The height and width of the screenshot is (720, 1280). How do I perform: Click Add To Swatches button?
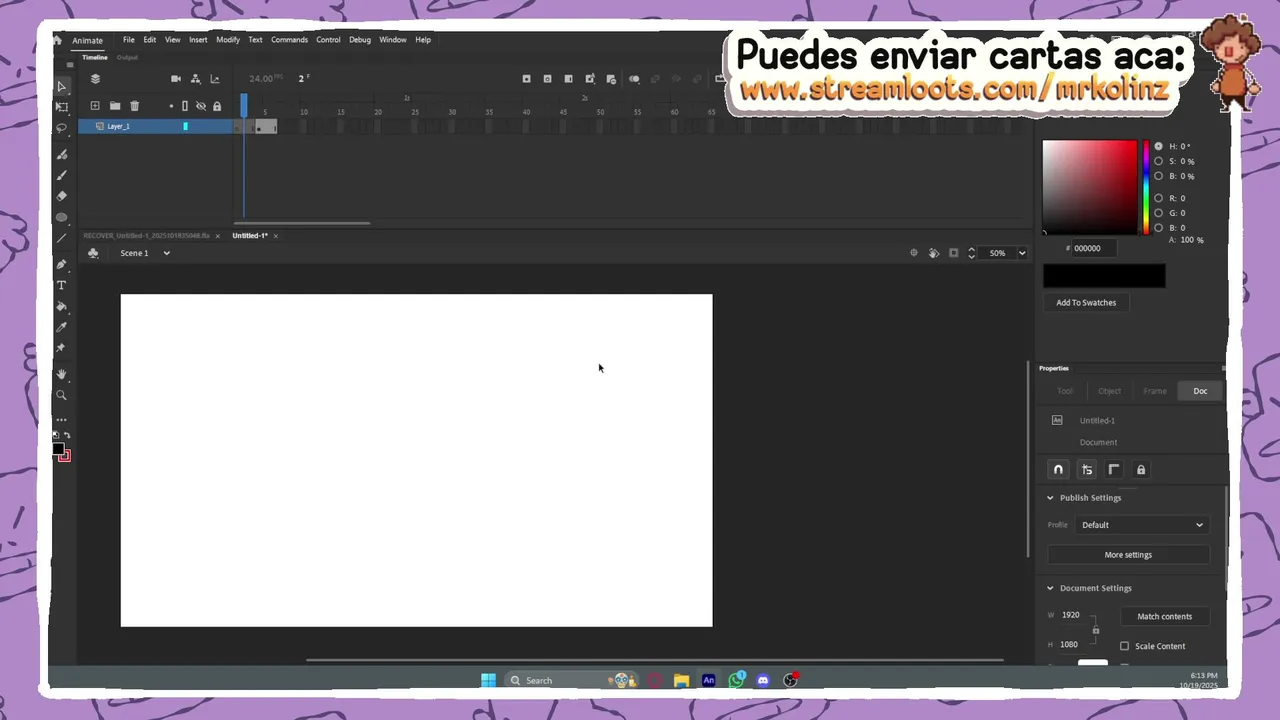click(x=1086, y=303)
